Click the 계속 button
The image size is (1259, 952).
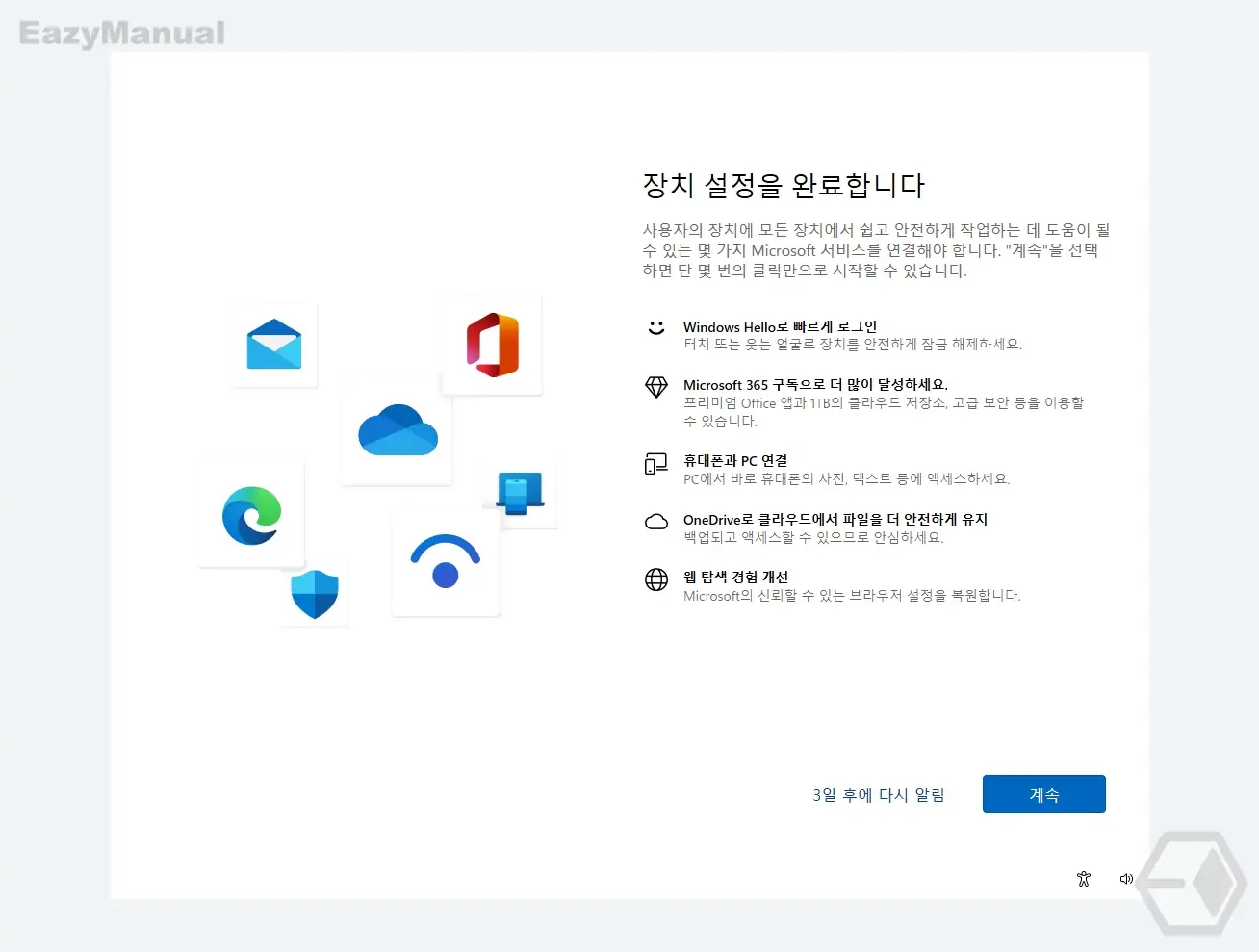click(x=1043, y=794)
